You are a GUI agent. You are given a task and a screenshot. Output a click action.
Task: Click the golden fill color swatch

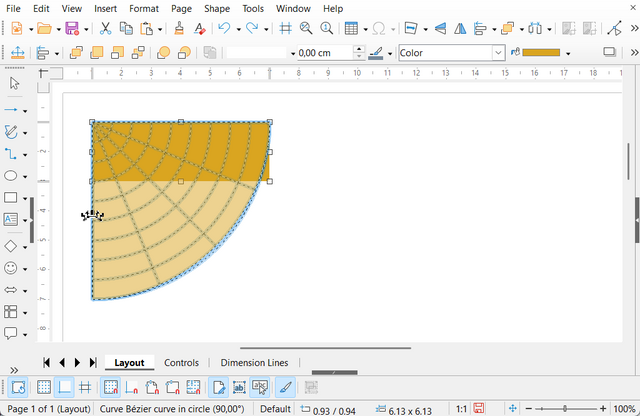pos(541,53)
